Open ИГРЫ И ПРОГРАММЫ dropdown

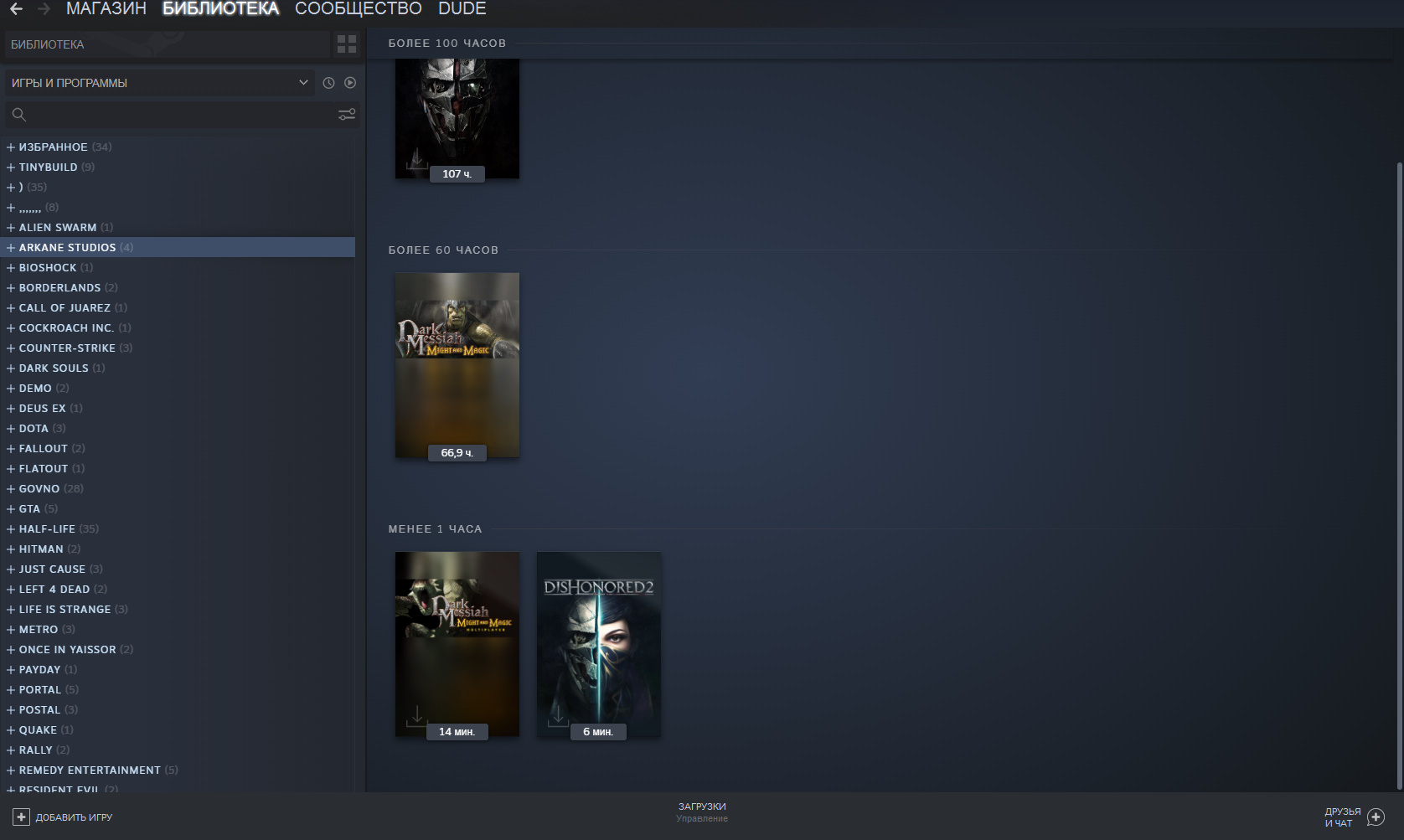[x=160, y=83]
